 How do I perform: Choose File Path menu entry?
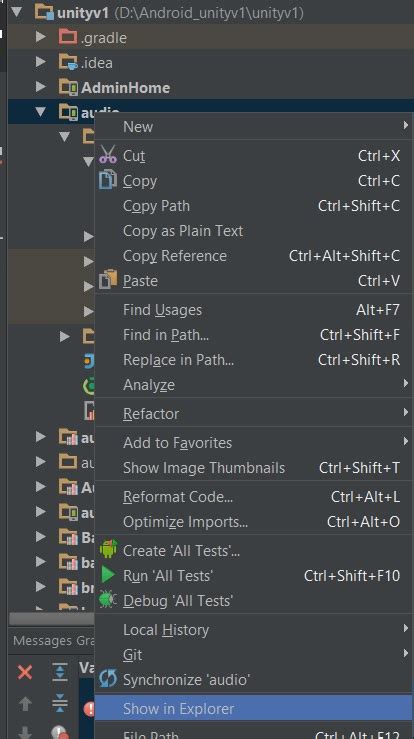[x=254, y=733]
